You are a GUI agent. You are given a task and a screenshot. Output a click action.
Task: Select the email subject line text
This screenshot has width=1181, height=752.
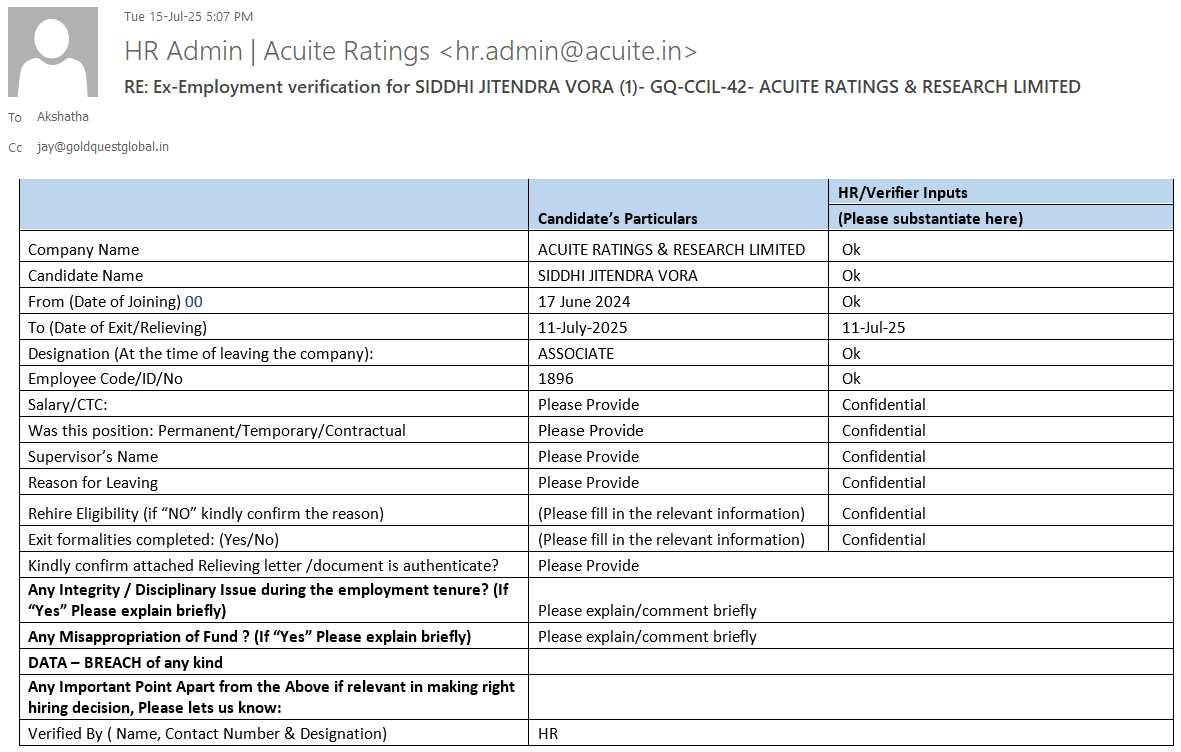pyautogui.click(x=602, y=87)
